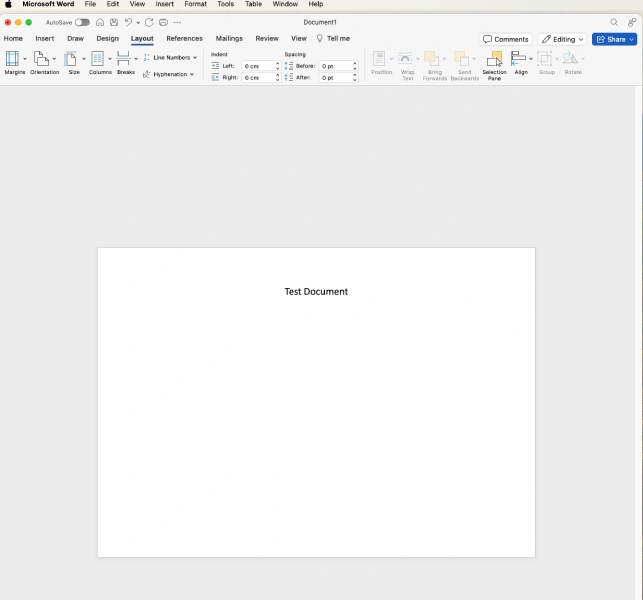Click the Test Document heading text
This screenshot has height=600, width=643.
click(x=316, y=292)
